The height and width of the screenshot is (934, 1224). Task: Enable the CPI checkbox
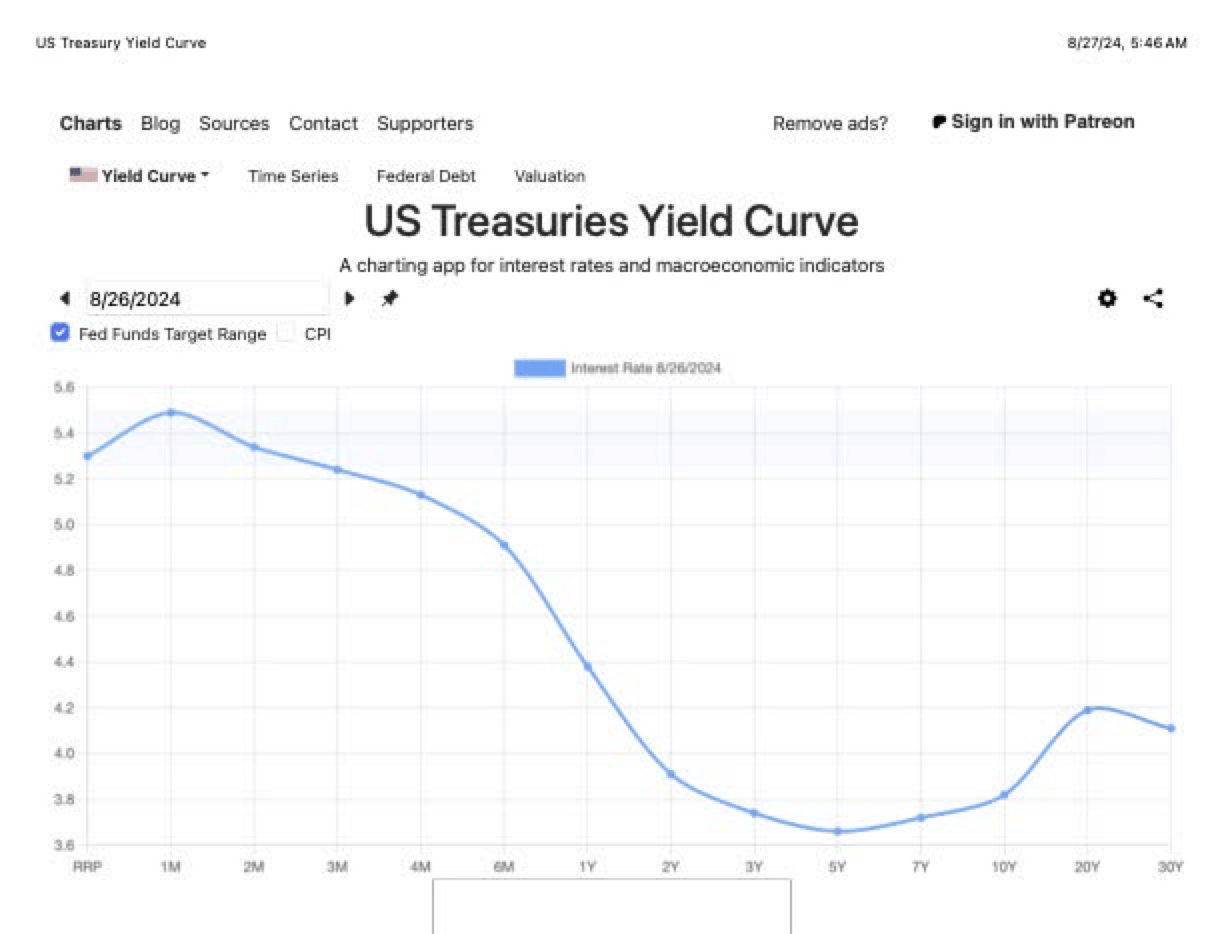(x=286, y=334)
